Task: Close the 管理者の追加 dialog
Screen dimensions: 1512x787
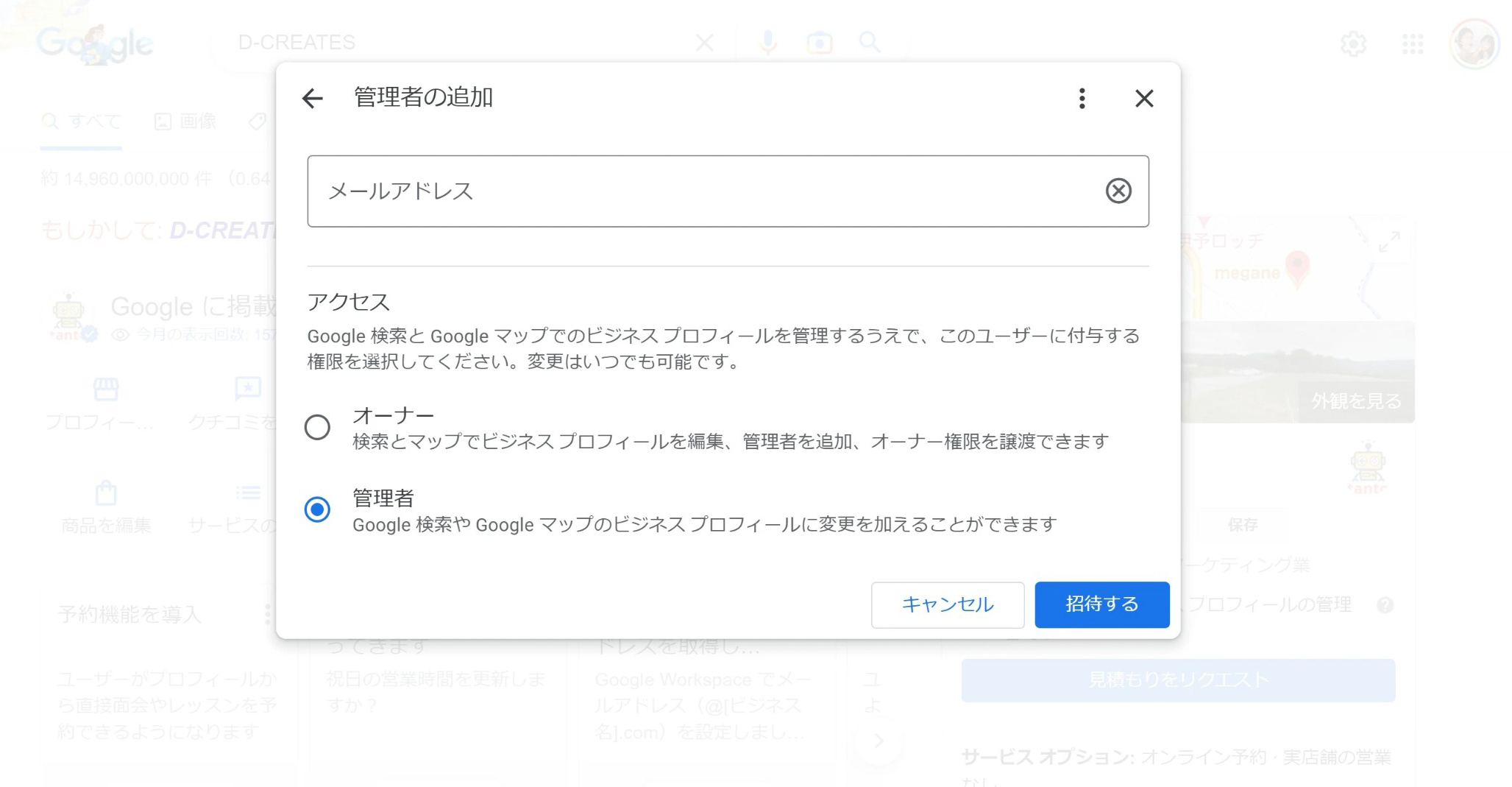Action: tap(1144, 98)
